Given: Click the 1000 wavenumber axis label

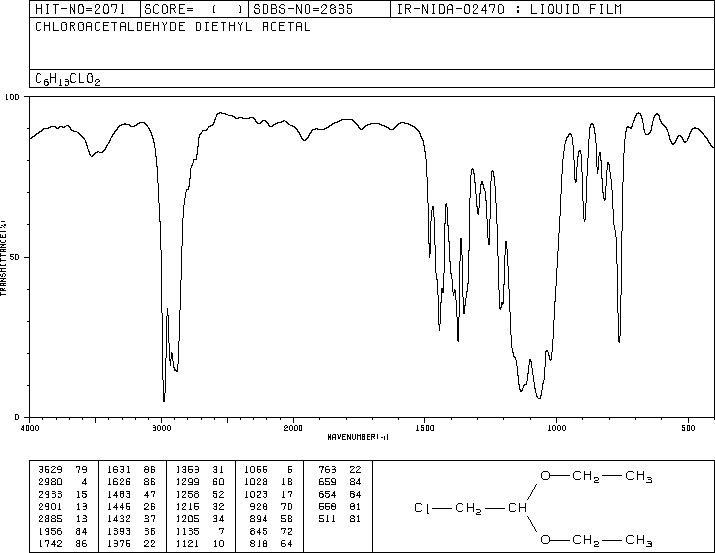Looking at the screenshot, I should click(x=557, y=428).
